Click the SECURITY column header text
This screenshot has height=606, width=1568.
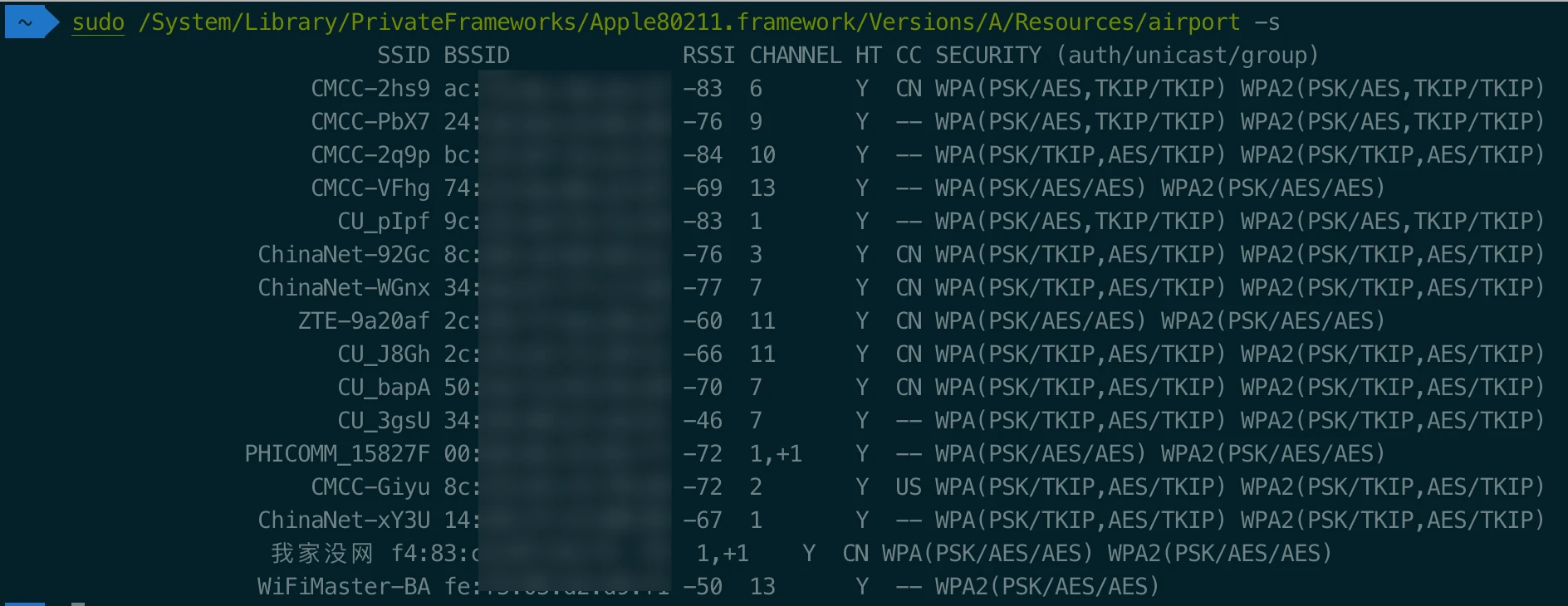tap(987, 56)
